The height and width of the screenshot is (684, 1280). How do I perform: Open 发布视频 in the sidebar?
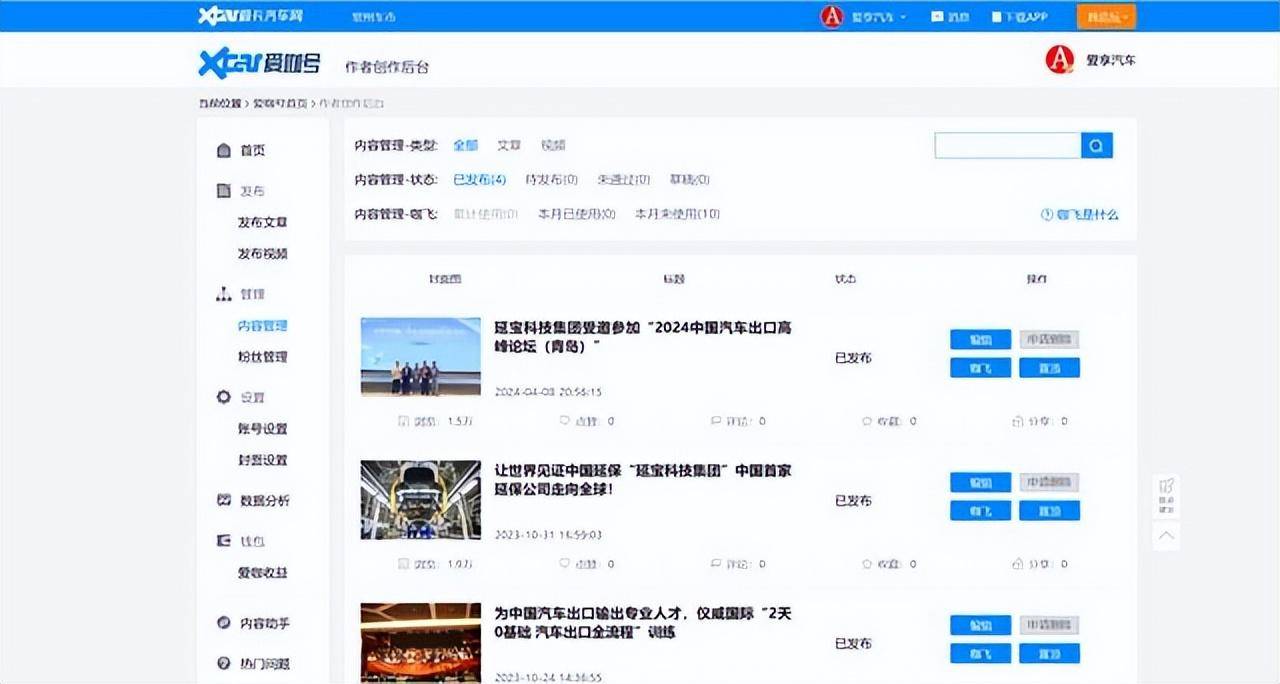262,254
